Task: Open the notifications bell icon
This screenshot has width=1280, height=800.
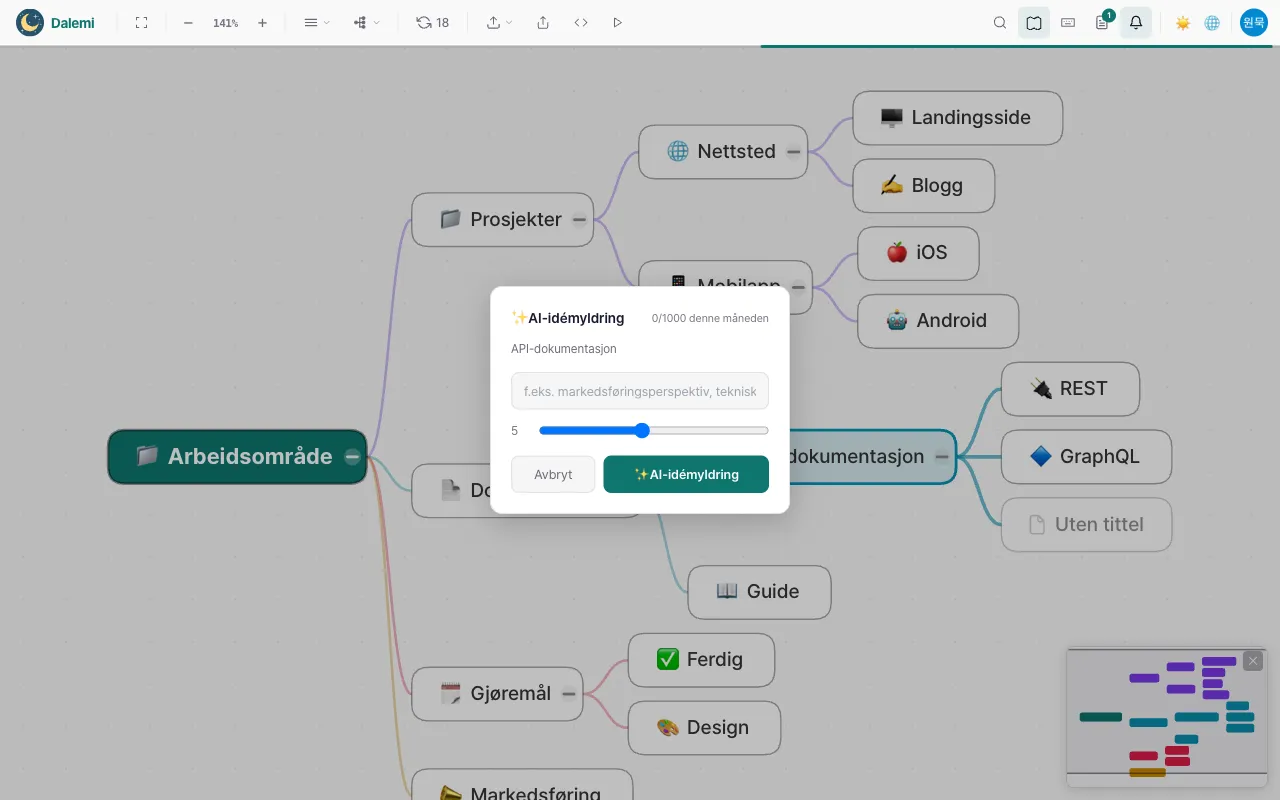Action: [x=1136, y=22]
